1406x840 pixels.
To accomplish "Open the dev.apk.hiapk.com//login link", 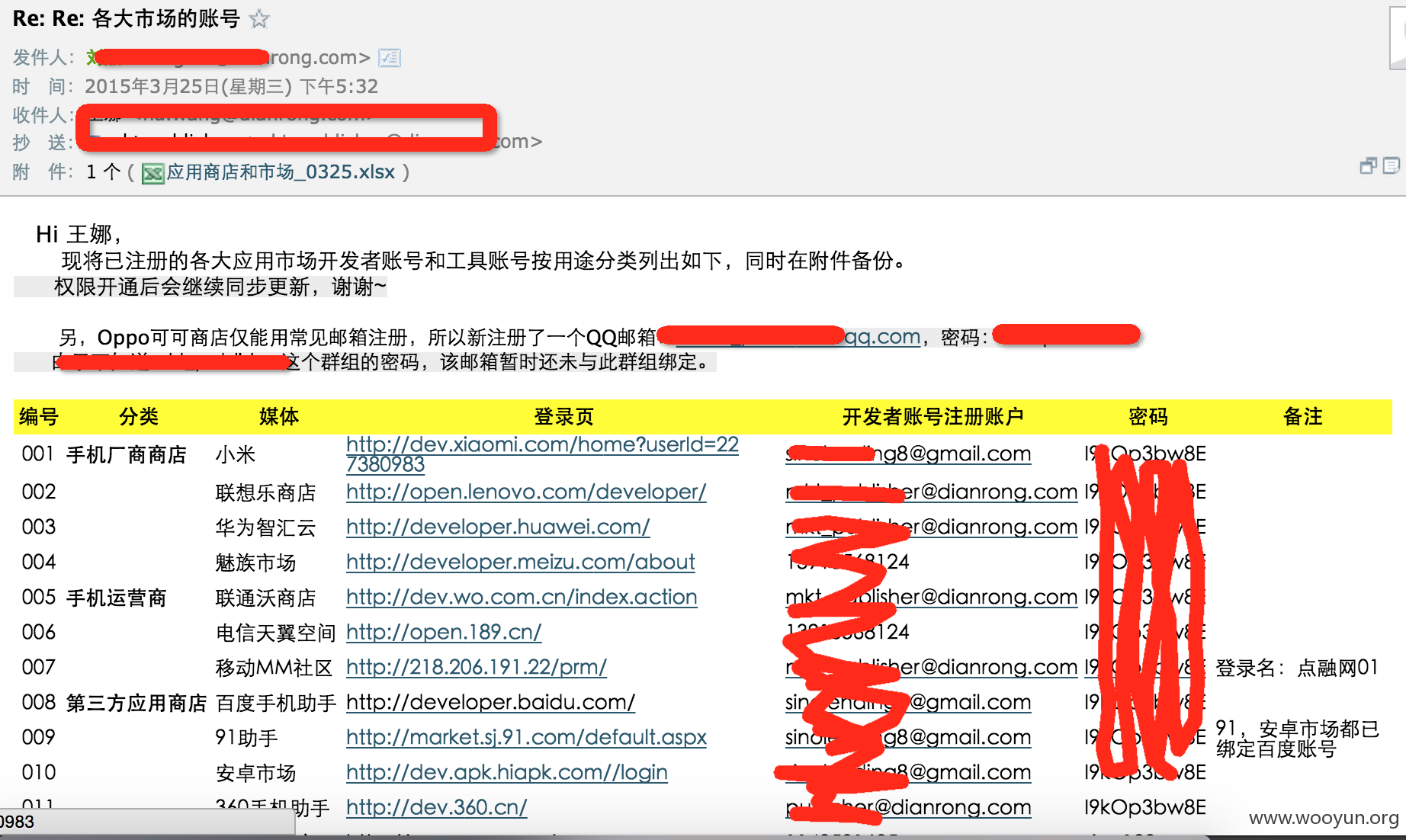I will [507, 772].
